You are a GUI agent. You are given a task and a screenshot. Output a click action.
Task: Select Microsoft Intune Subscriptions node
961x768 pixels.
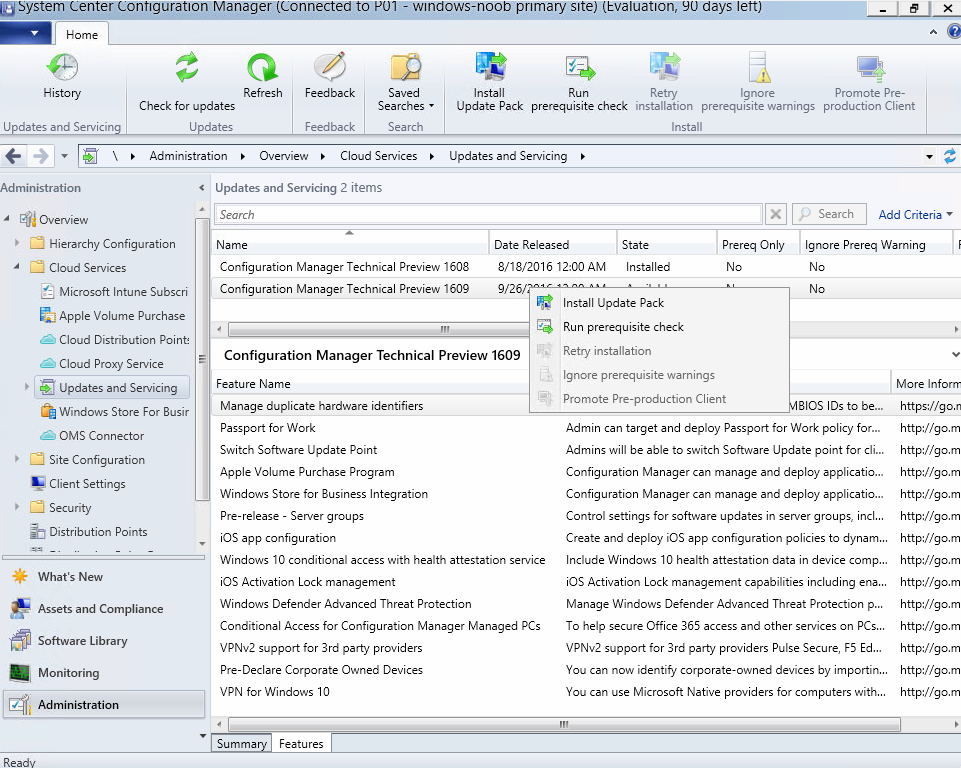click(115, 292)
